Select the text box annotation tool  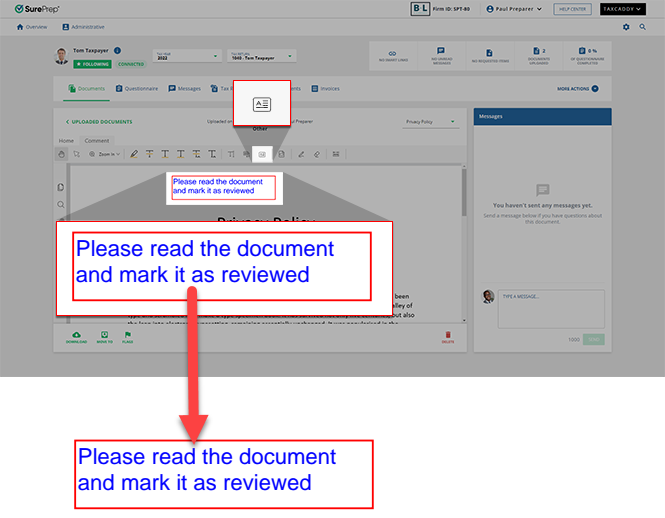[262, 154]
